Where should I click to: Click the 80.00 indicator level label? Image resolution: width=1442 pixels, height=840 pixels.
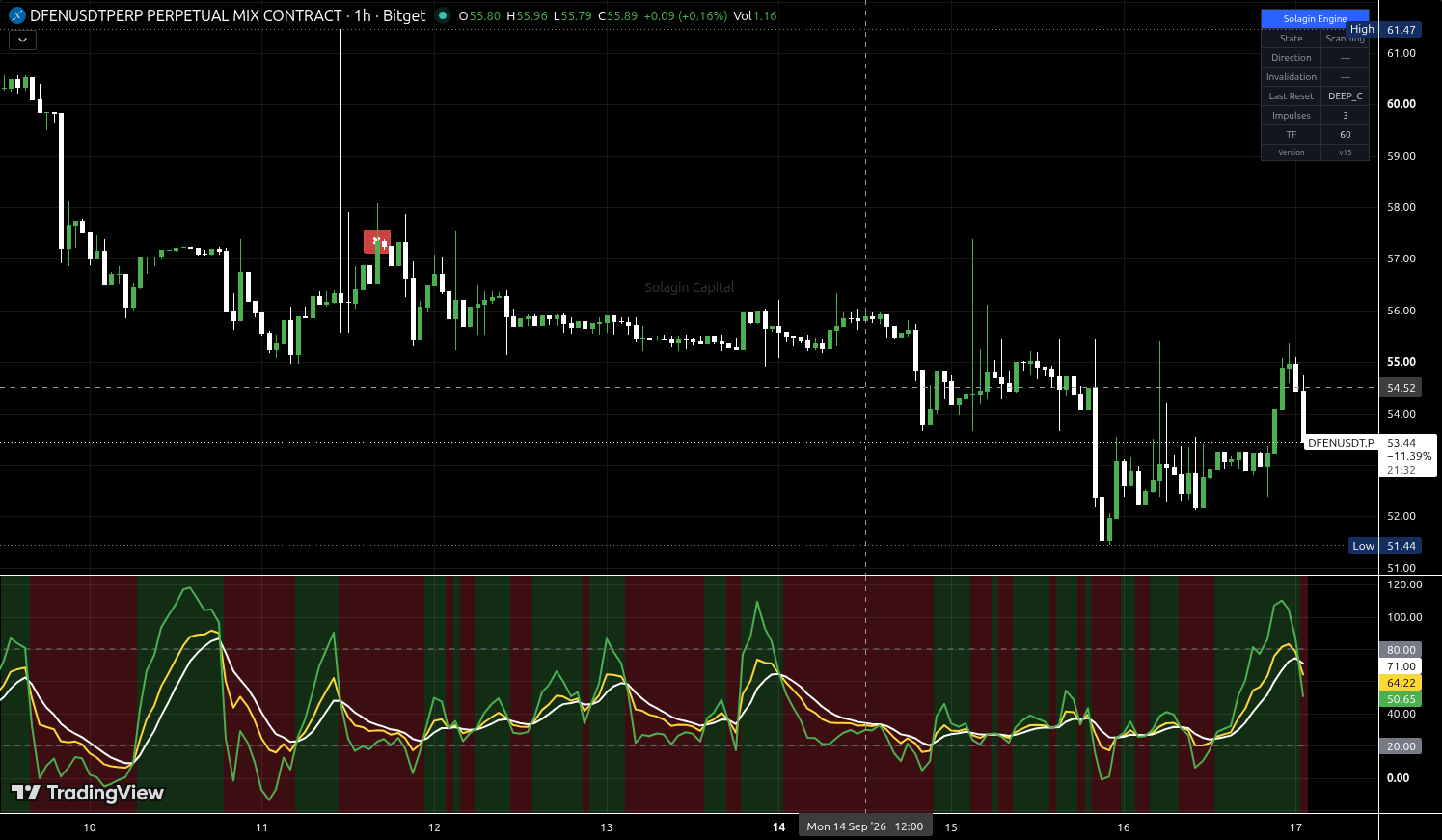pos(1401,650)
